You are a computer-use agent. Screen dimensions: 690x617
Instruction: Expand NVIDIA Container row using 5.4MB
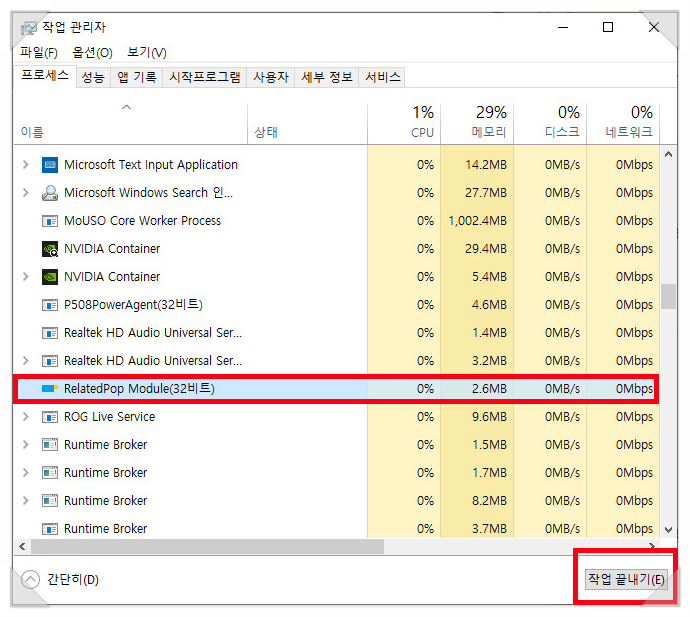[x=26, y=277]
